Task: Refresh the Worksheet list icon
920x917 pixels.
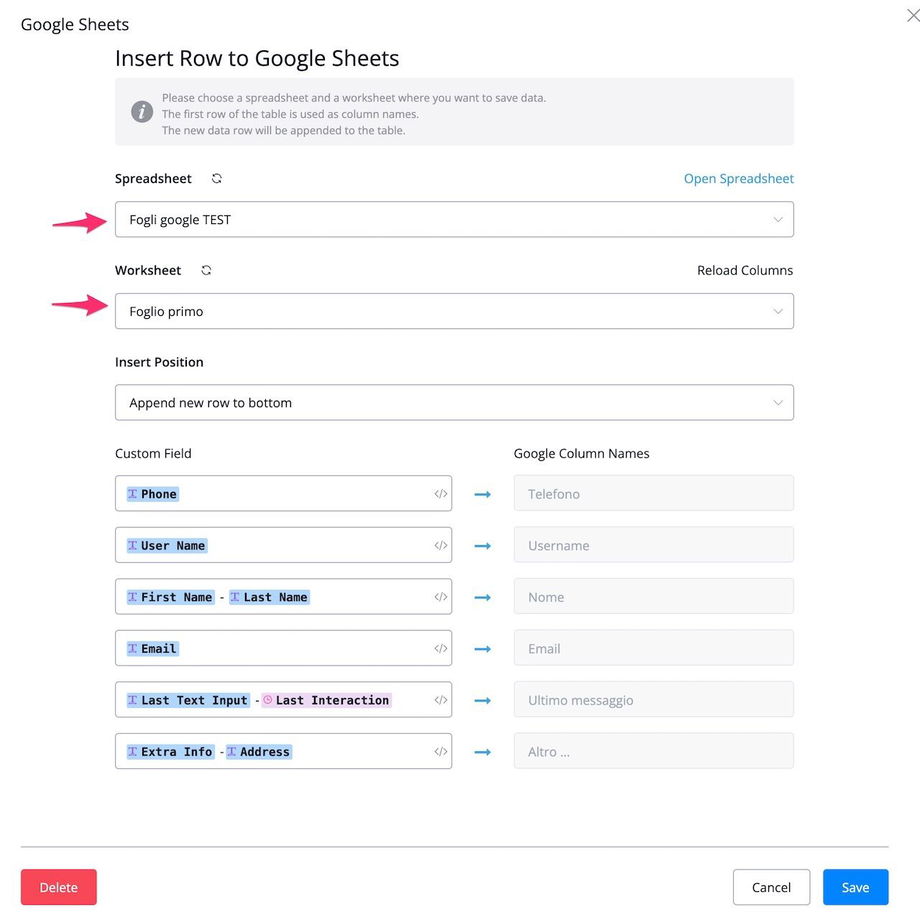Action: (x=206, y=271)
